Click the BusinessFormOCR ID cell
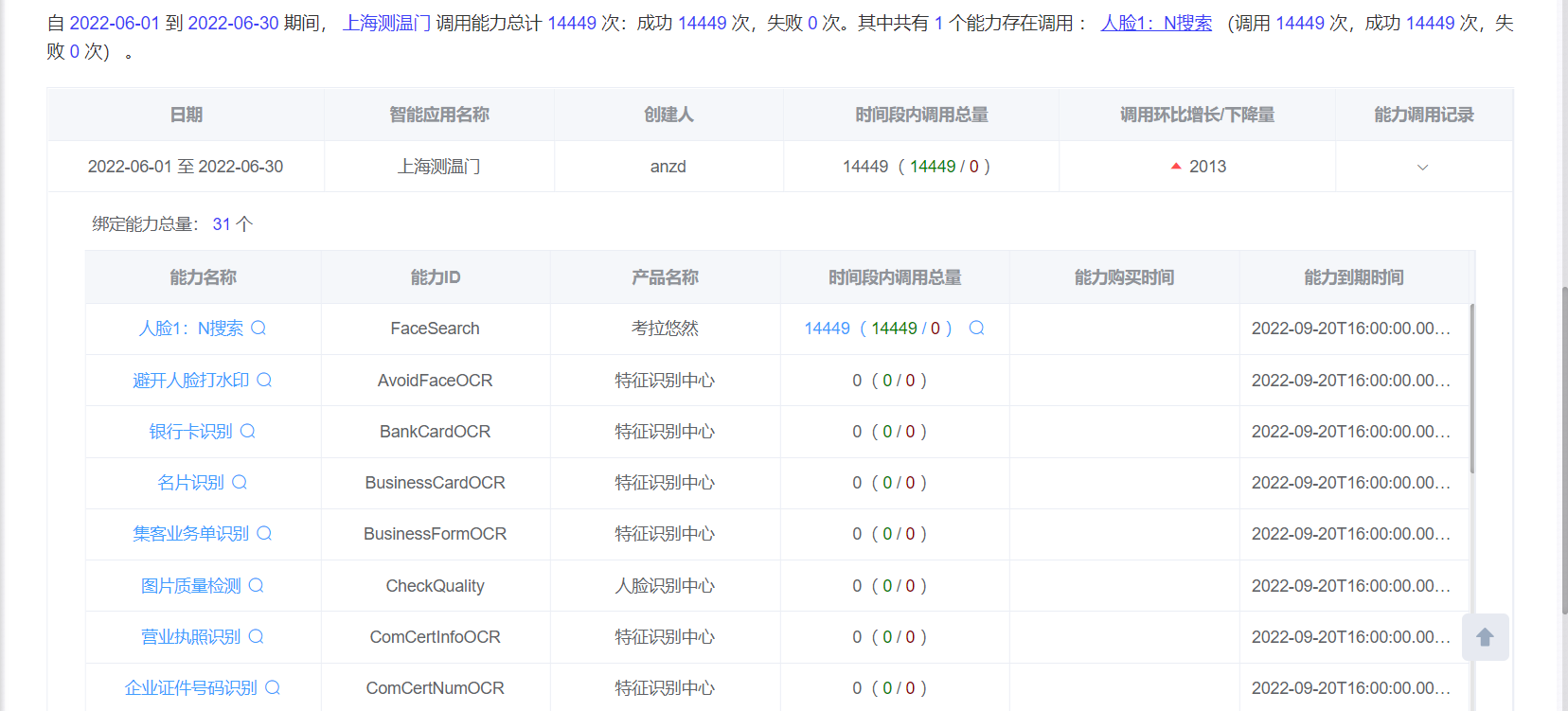The width and height of the screenshot is (1568, 711). pos(436,533)
